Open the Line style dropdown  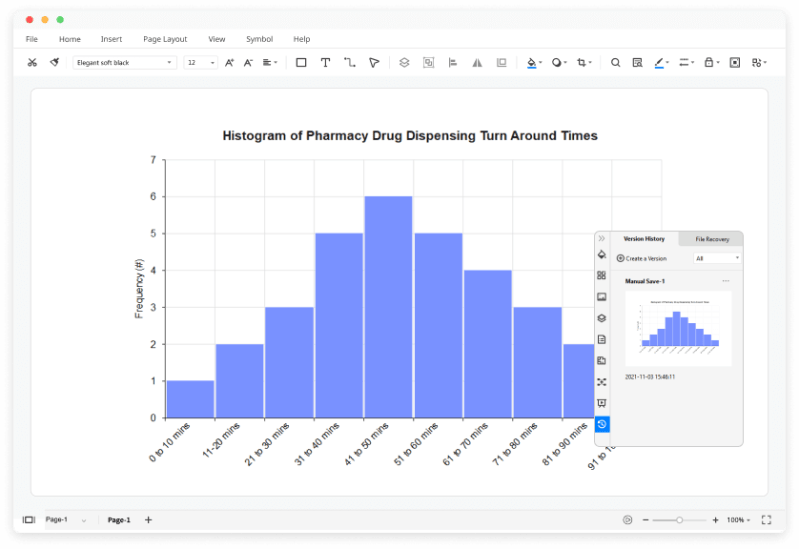686,62
